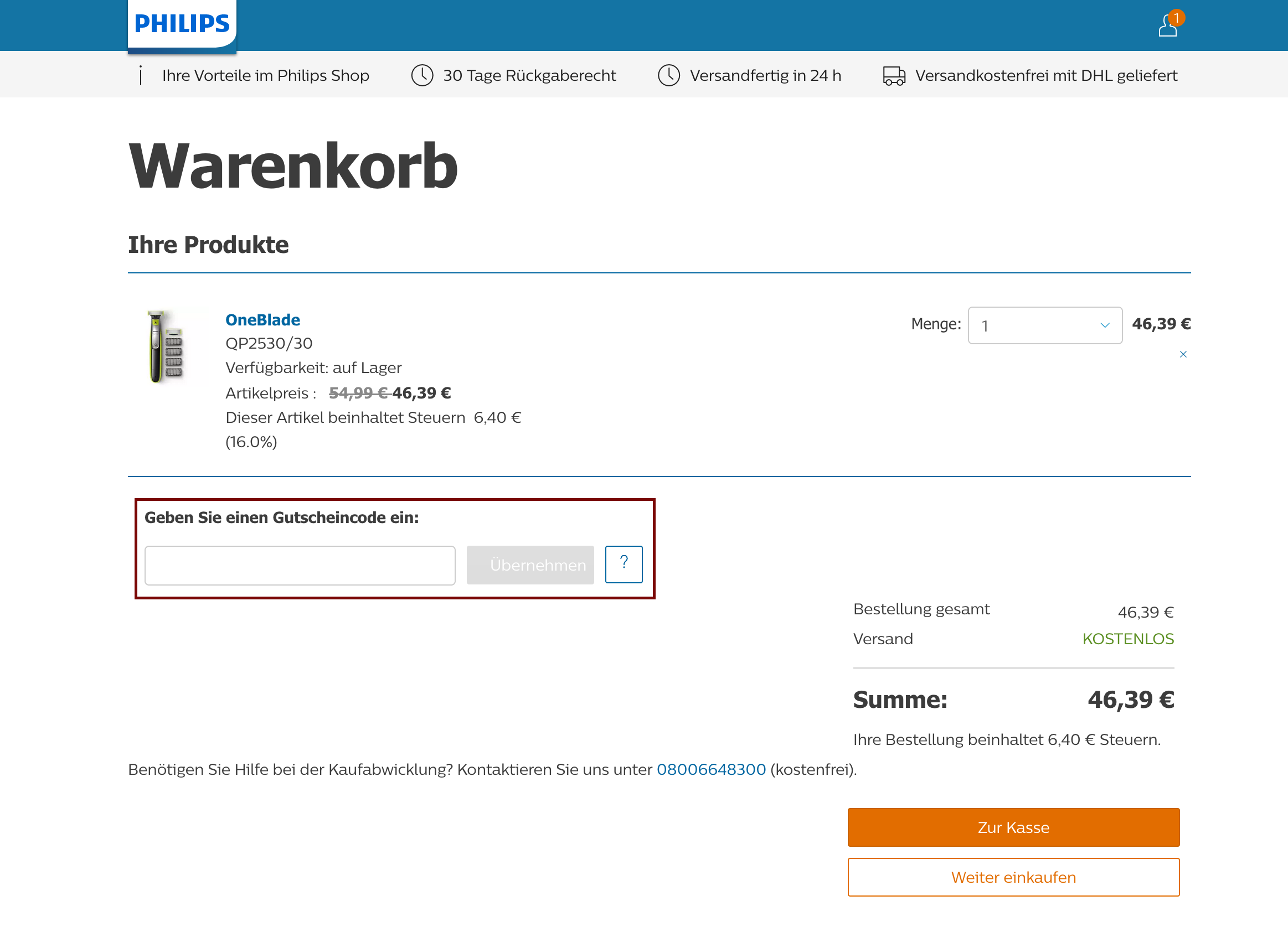Click the text Verfügbarkeit: auf Lager
The image size is (1288, 932).
pyautogui.click(x=313, y=368)
